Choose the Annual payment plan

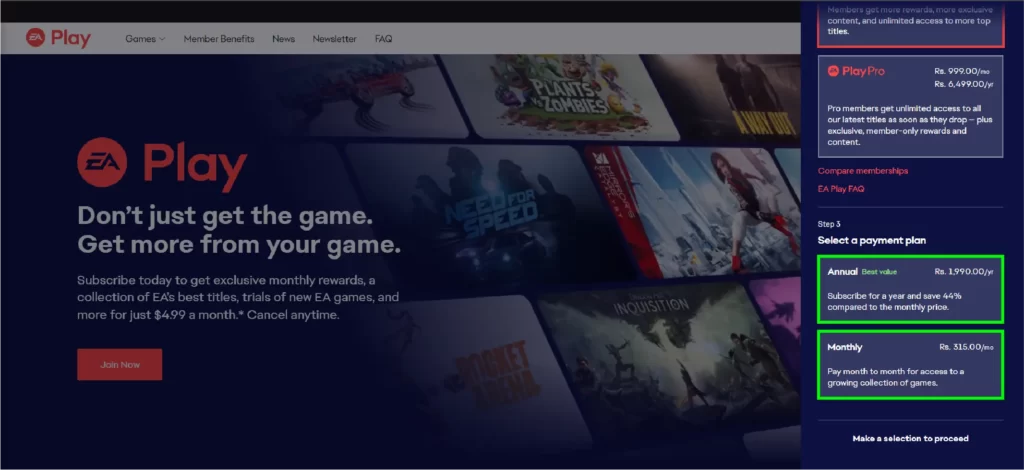[x=910, y=289]
